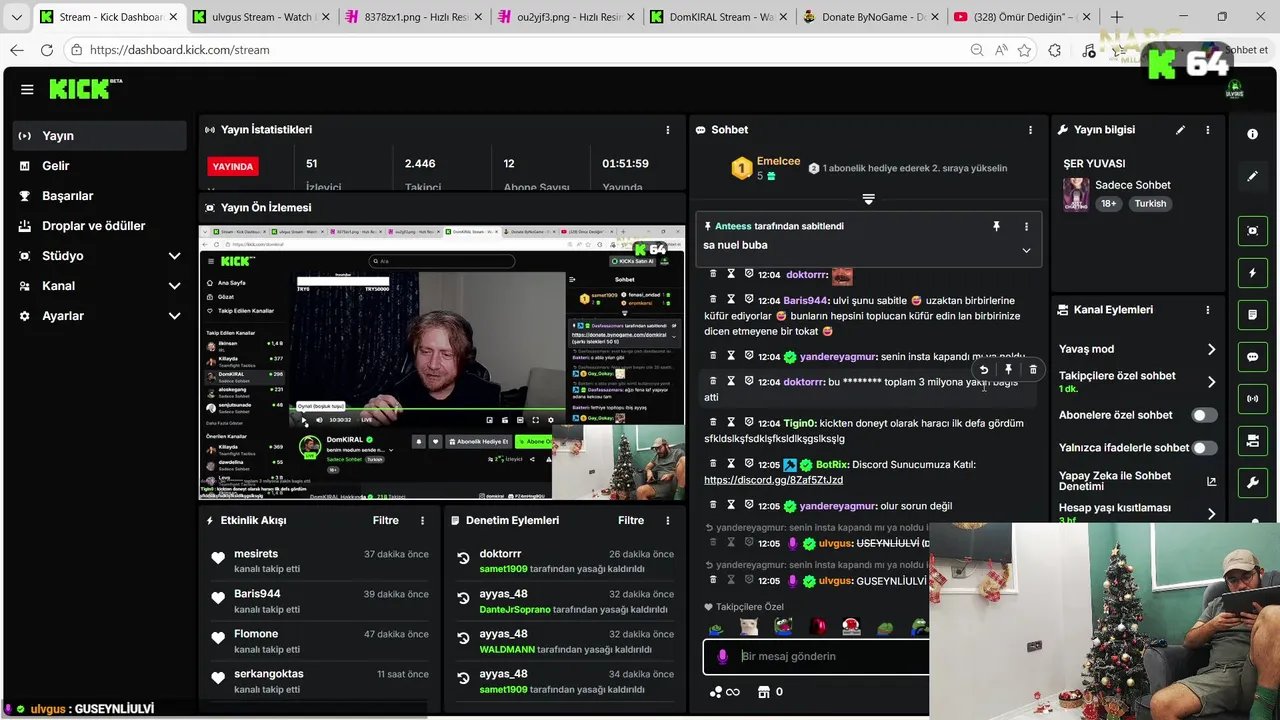
Task: Expand the pinned message chevron
Action: pos(1026,250)
